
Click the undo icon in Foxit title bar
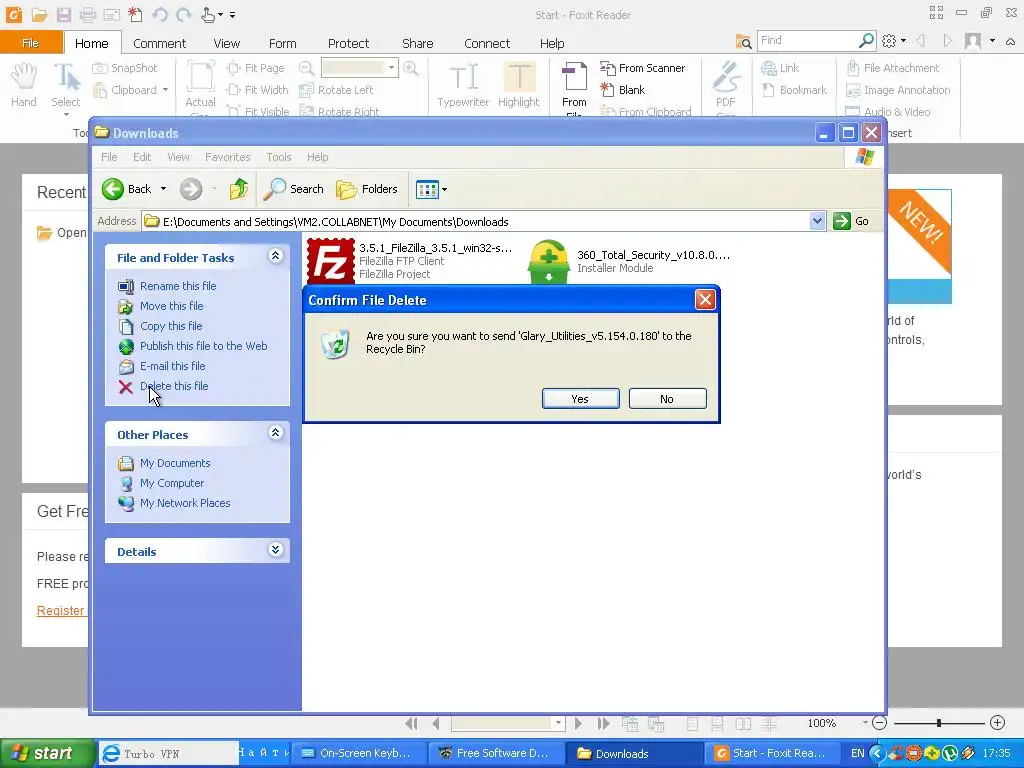[x=160, y=14]
